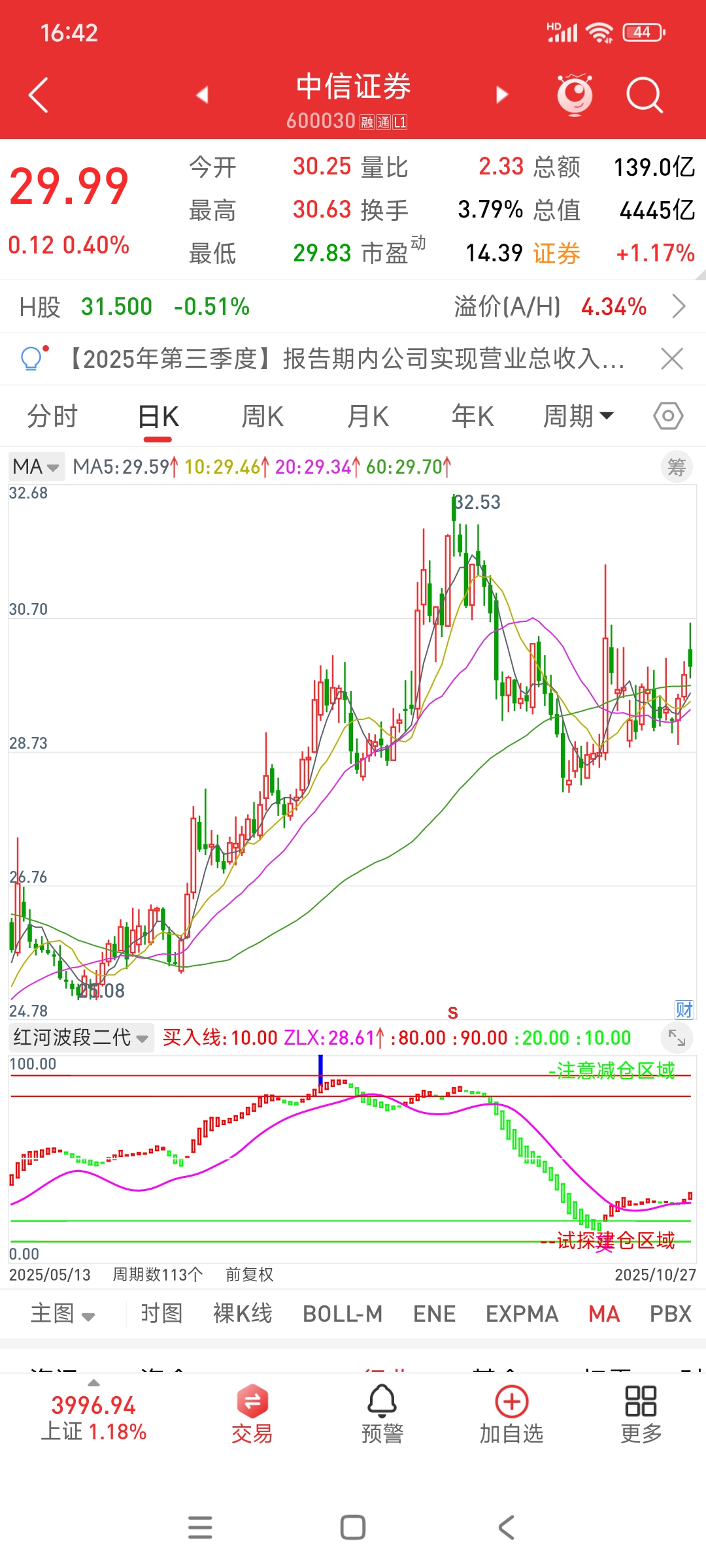Tap the 总值 4445亿 value

coord(657,210)
